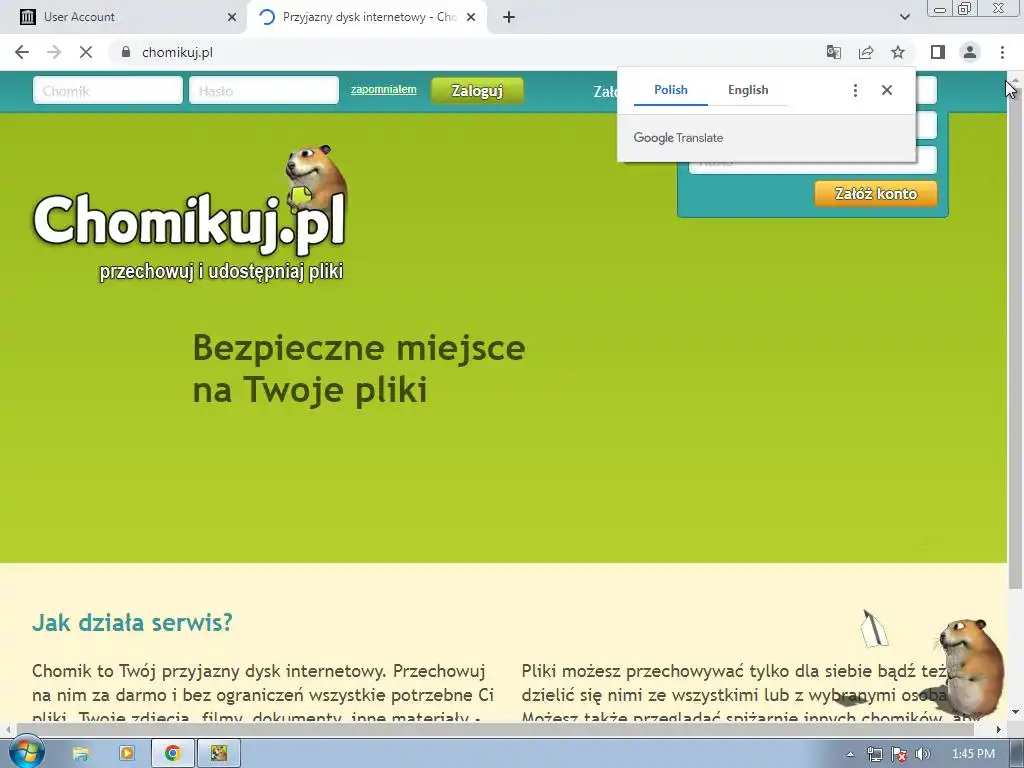Image resolution: width=1024 pixels, height=768 pixels.
Task: Select the Przyjazny dysk internetowy tab
Action: point(367,17)
